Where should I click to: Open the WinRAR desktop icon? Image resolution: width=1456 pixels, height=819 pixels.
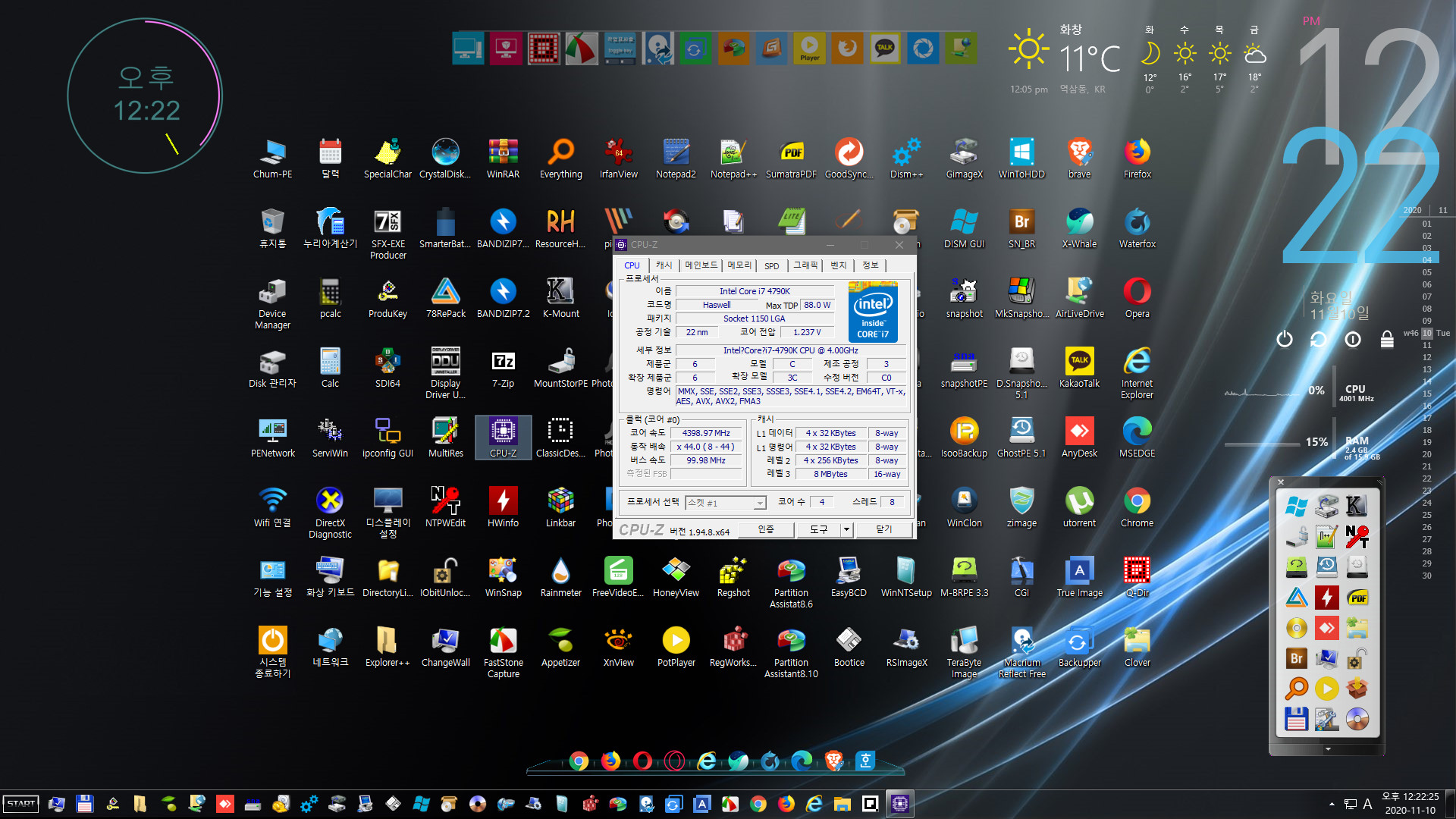pyautogui.click(x=503, y=158)
